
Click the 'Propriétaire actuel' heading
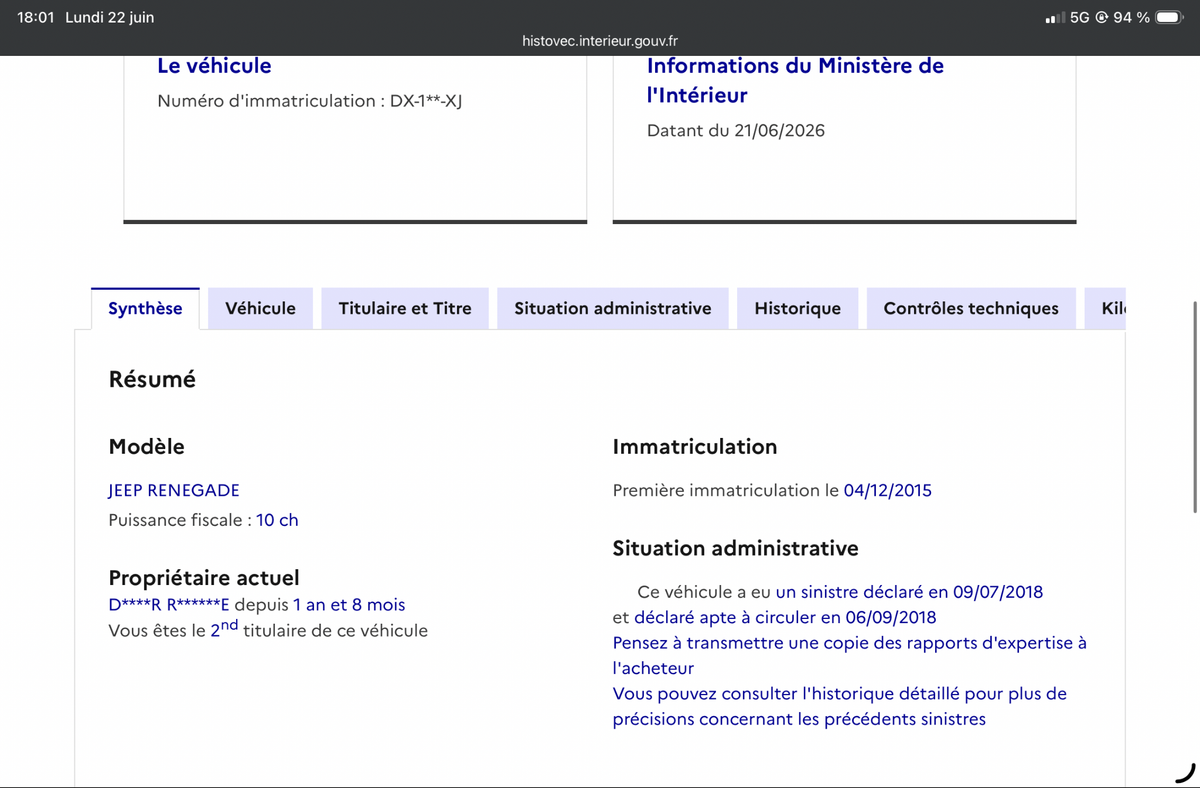204,578
